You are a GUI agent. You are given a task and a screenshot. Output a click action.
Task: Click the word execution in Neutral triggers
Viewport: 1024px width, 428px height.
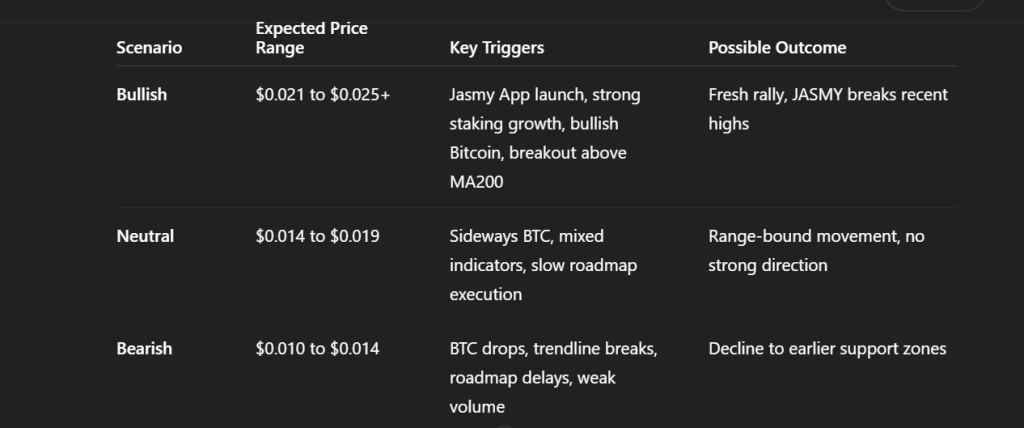point(486,295)
